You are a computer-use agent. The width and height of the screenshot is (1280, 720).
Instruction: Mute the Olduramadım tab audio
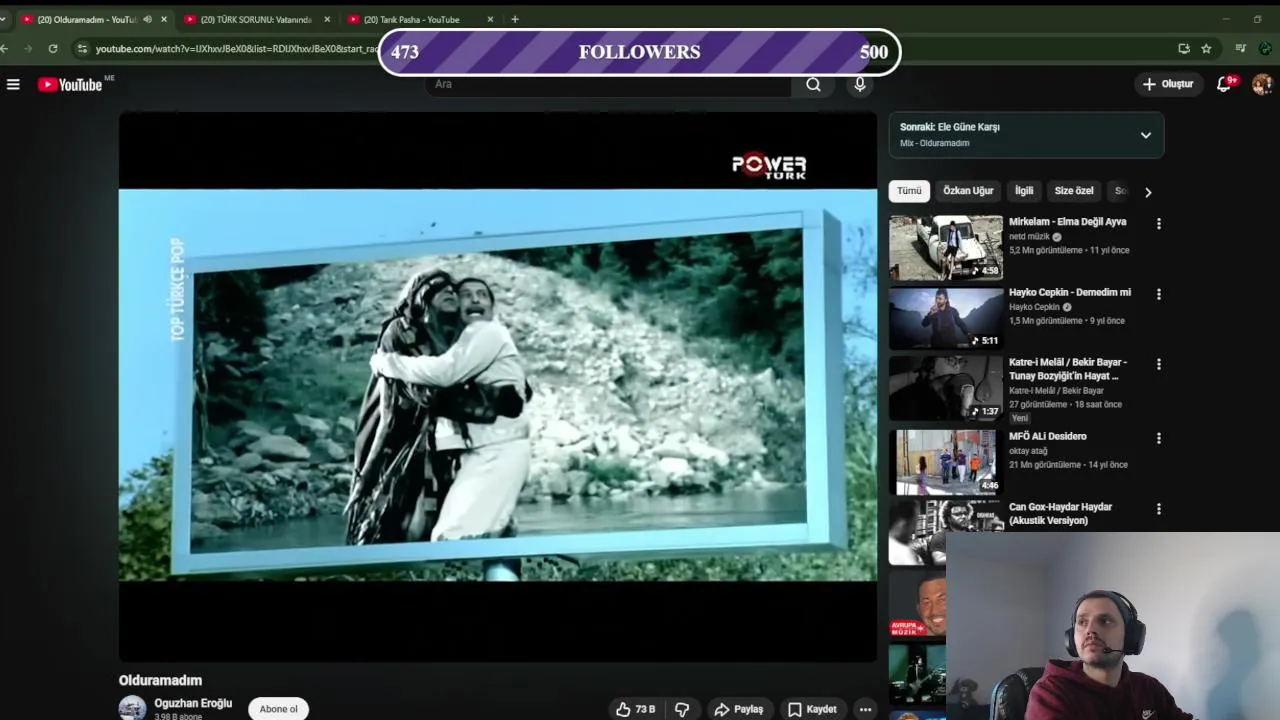click(x=148, y=19)
